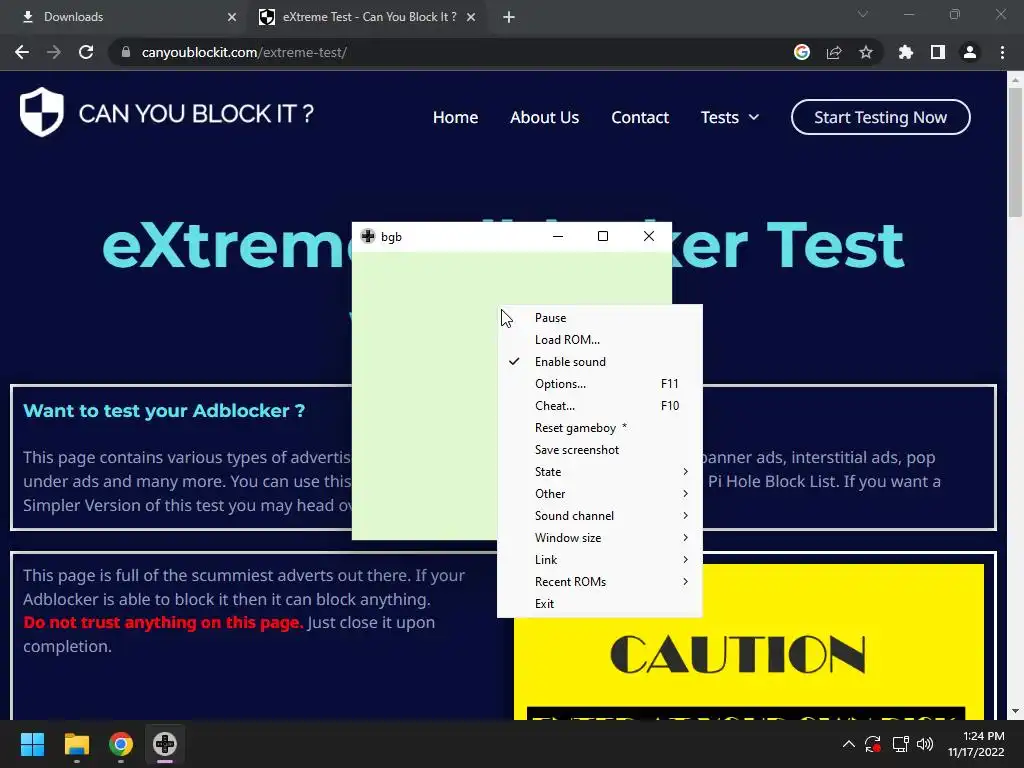Image resolution: width=1024 pixels, height=768 pixels.
Task: Click the Chrome forward arrow
Action: coord(54,52)
